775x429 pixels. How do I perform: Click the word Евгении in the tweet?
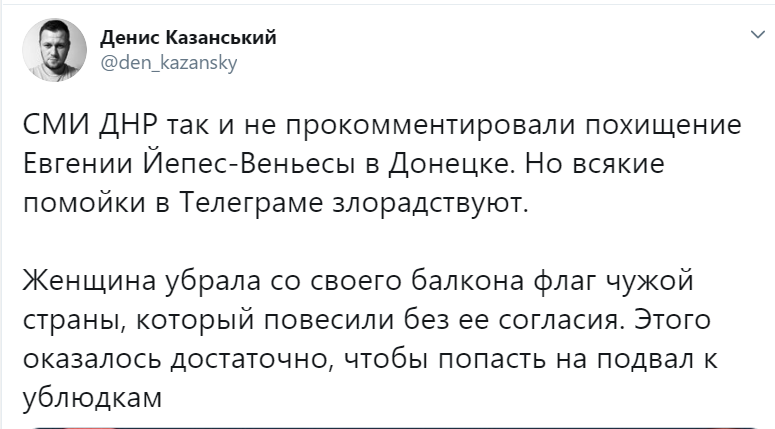click(x=78, y=164)
